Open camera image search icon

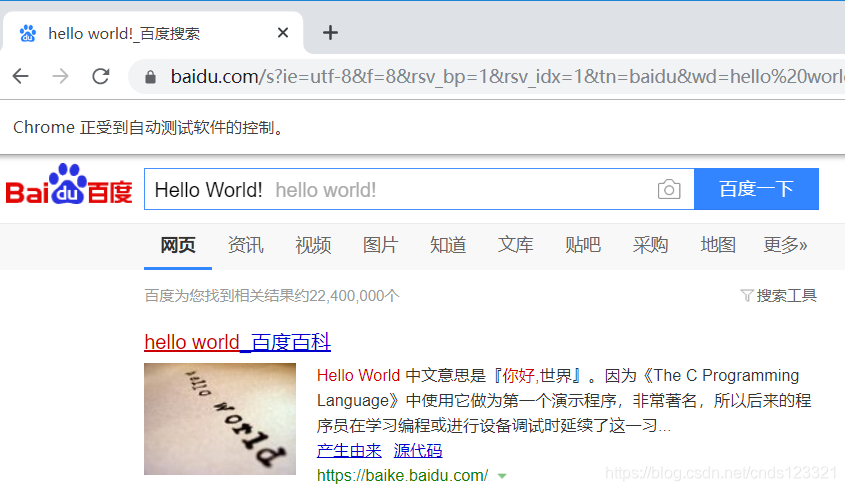(669, 189)
